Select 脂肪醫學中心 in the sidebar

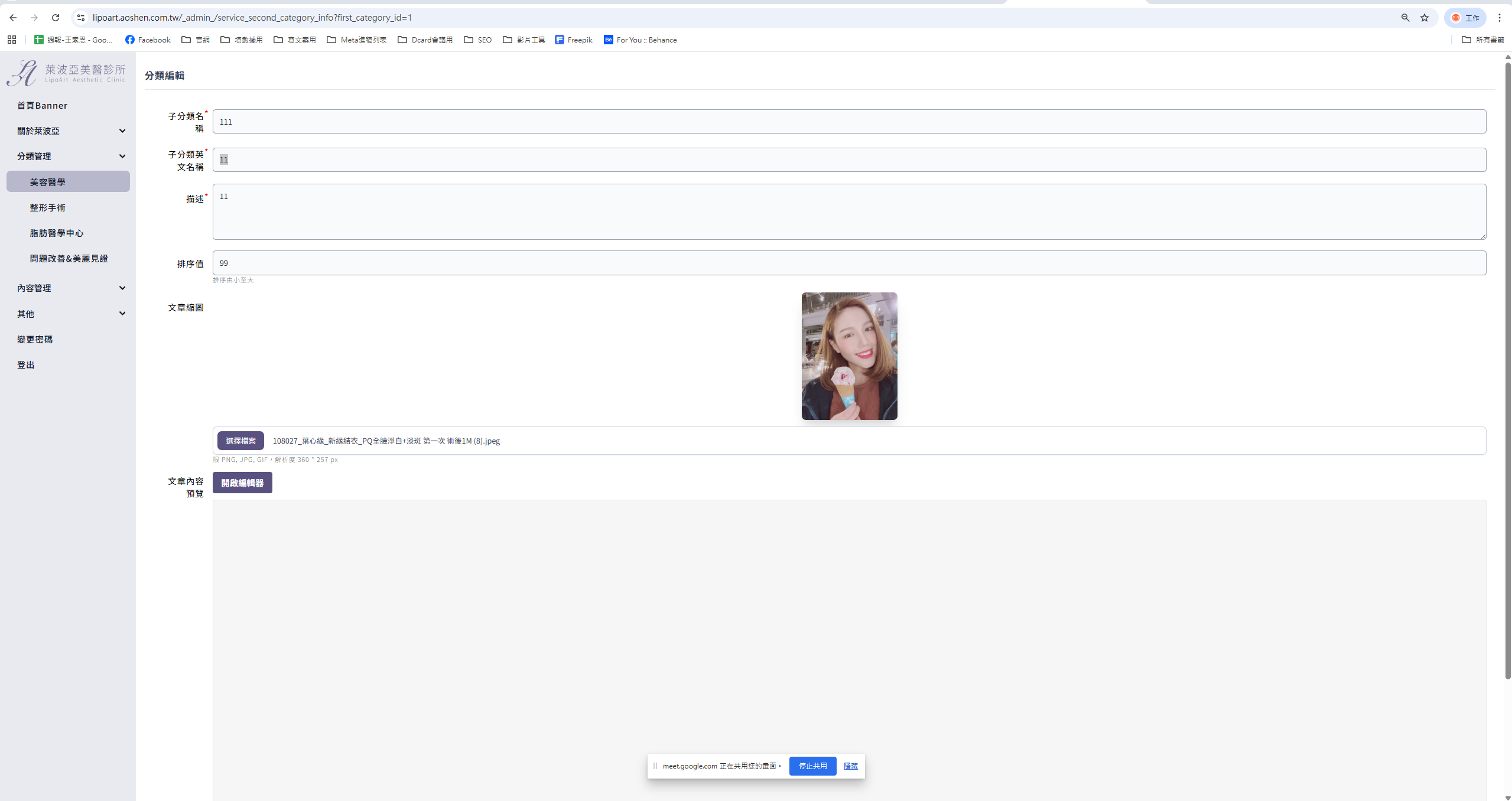pyautogui.click(x=57, y=233)
